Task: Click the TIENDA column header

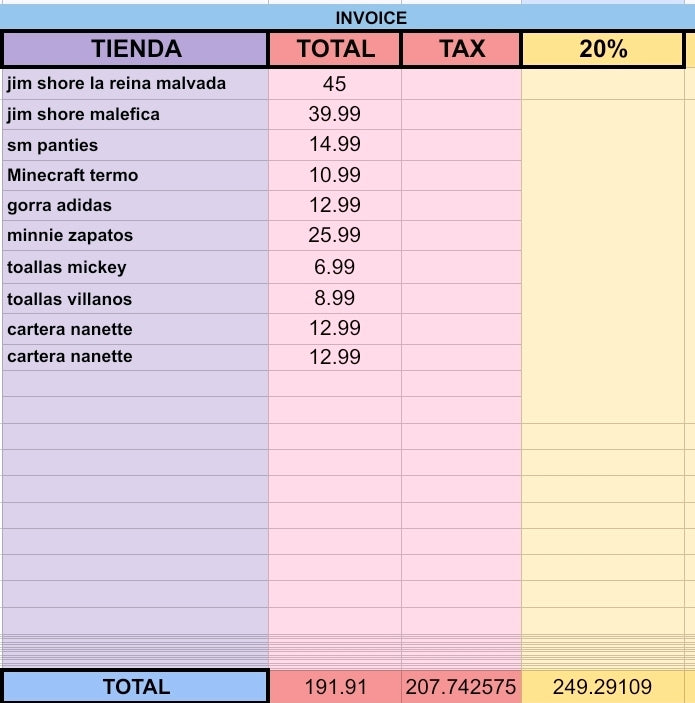Action: 136,48
